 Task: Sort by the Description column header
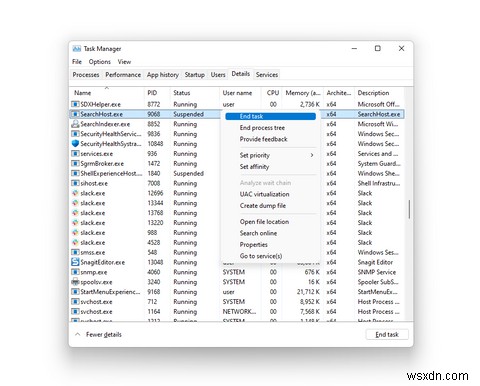tap(379, 93)
